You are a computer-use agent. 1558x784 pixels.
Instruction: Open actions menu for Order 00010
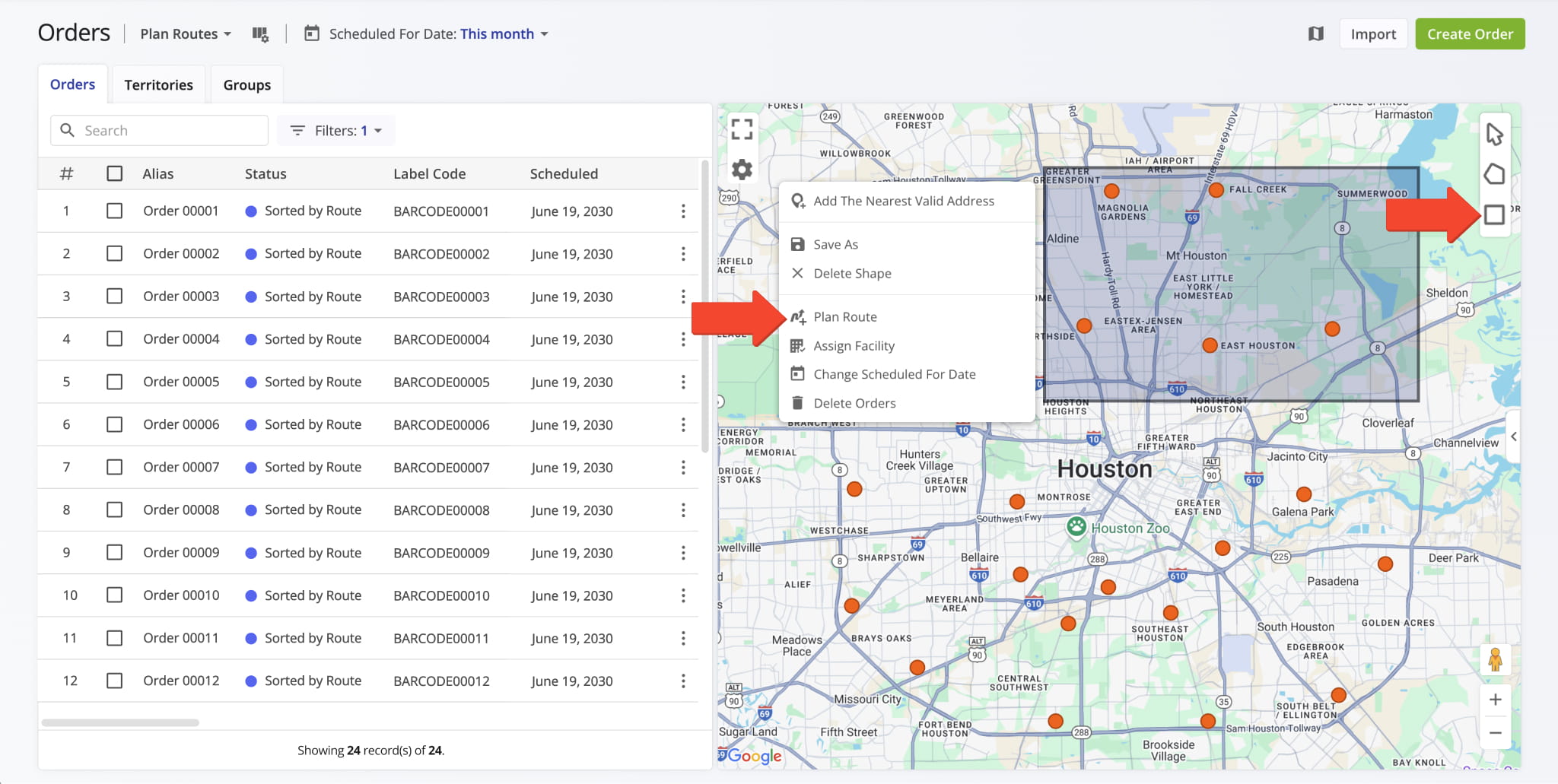(x=683, y=595)
